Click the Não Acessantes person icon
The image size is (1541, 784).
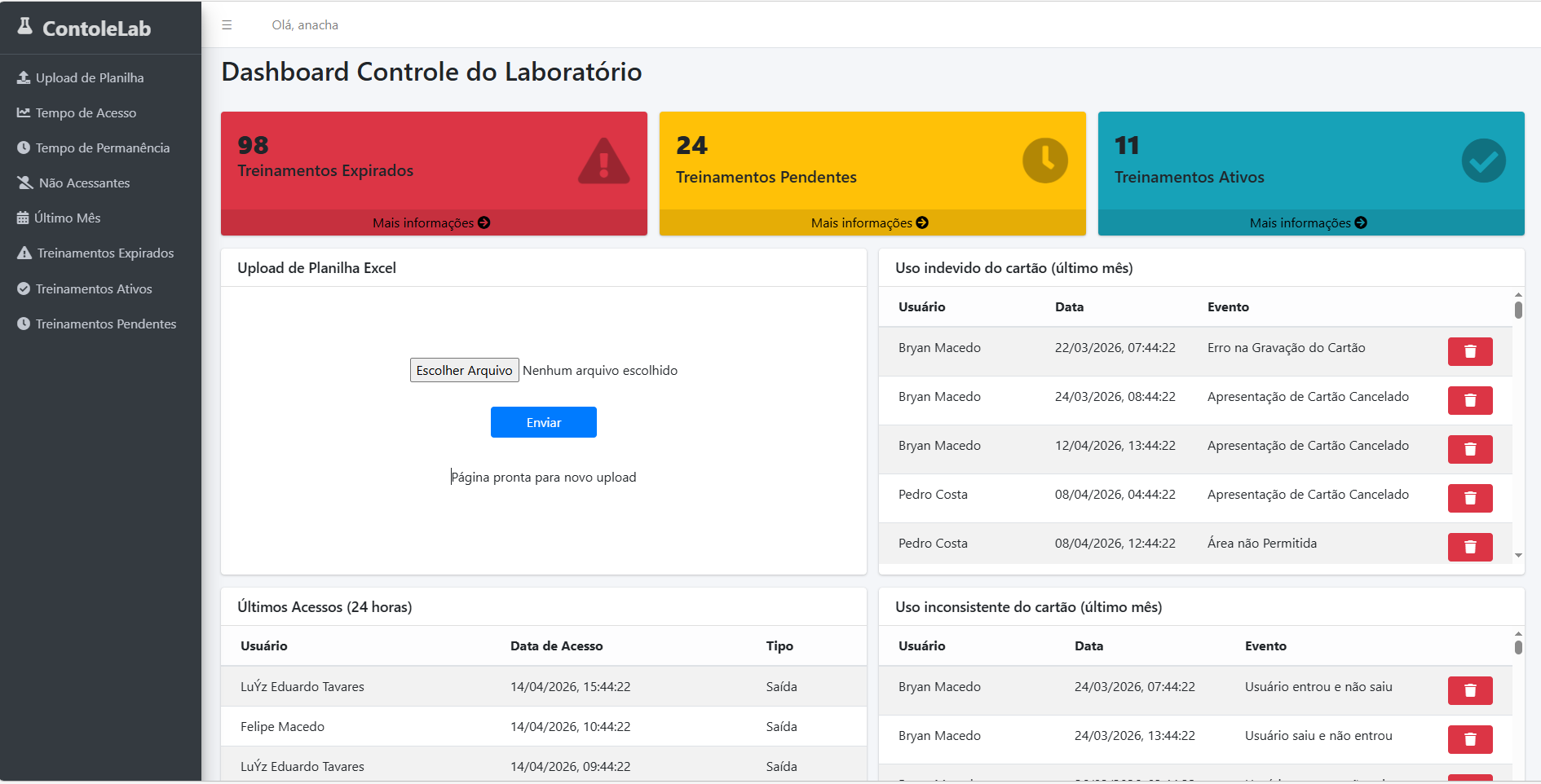click(x=24, y=183)
